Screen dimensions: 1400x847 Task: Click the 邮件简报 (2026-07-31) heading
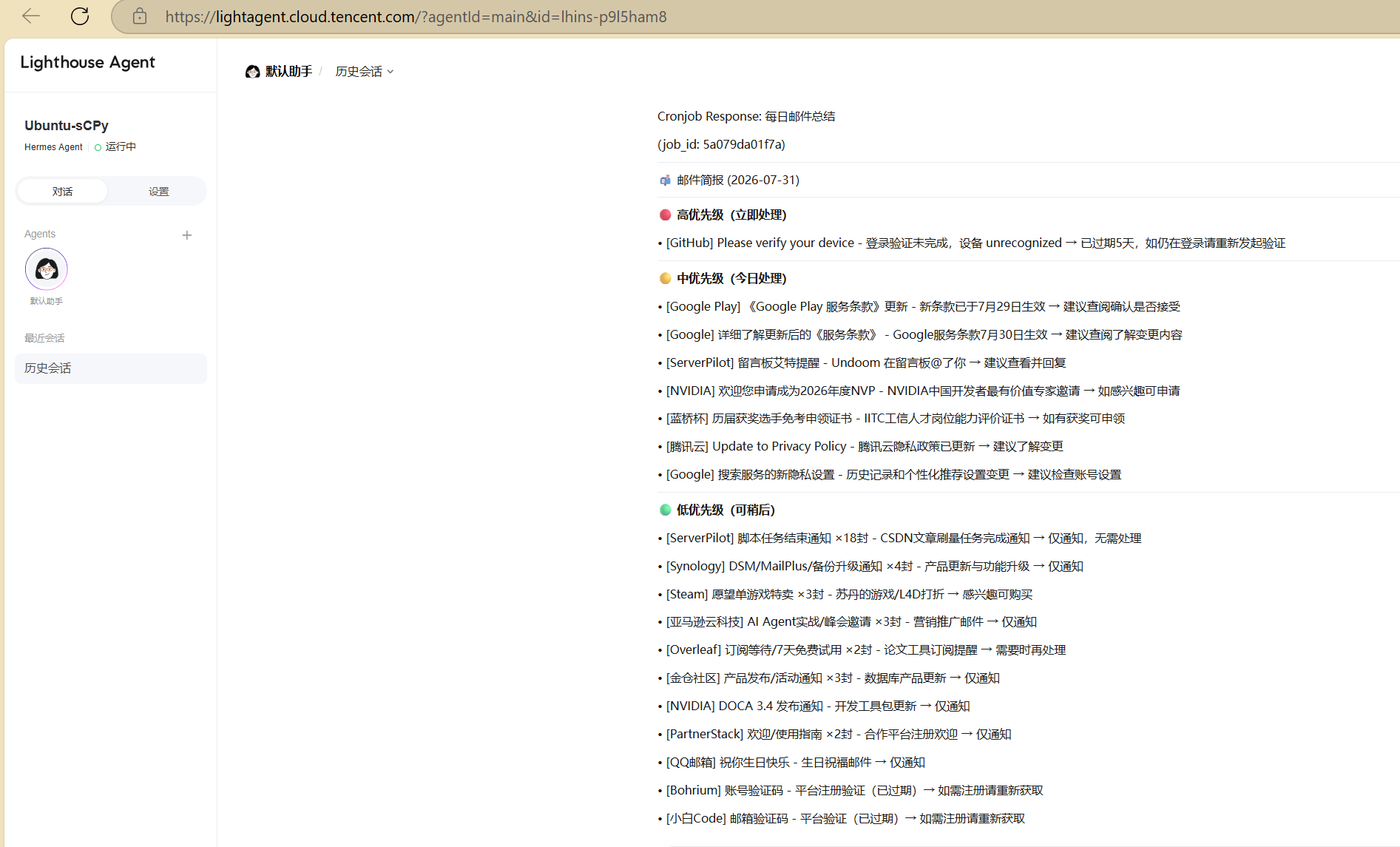pyautogui.click(x=738, y=180)
